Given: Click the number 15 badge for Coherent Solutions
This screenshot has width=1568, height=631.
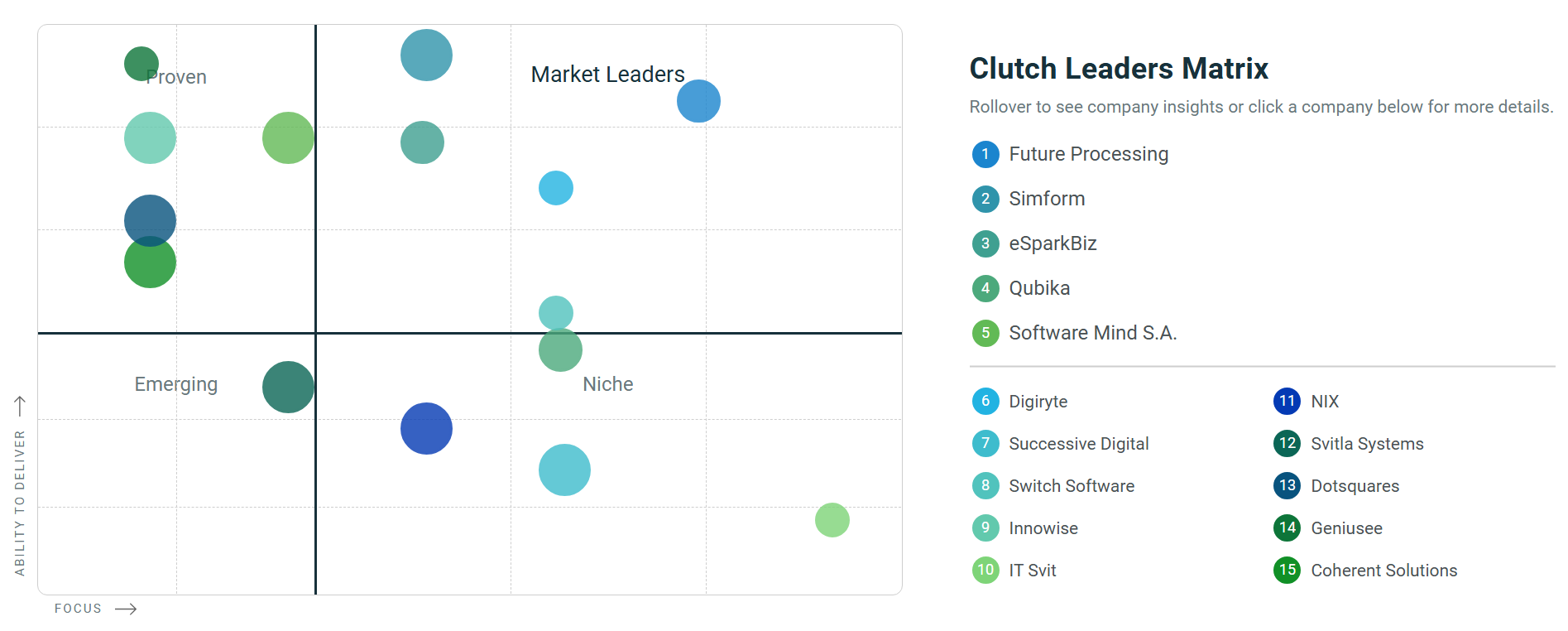Looking at the screenshot, I should tap(1287, 571).
